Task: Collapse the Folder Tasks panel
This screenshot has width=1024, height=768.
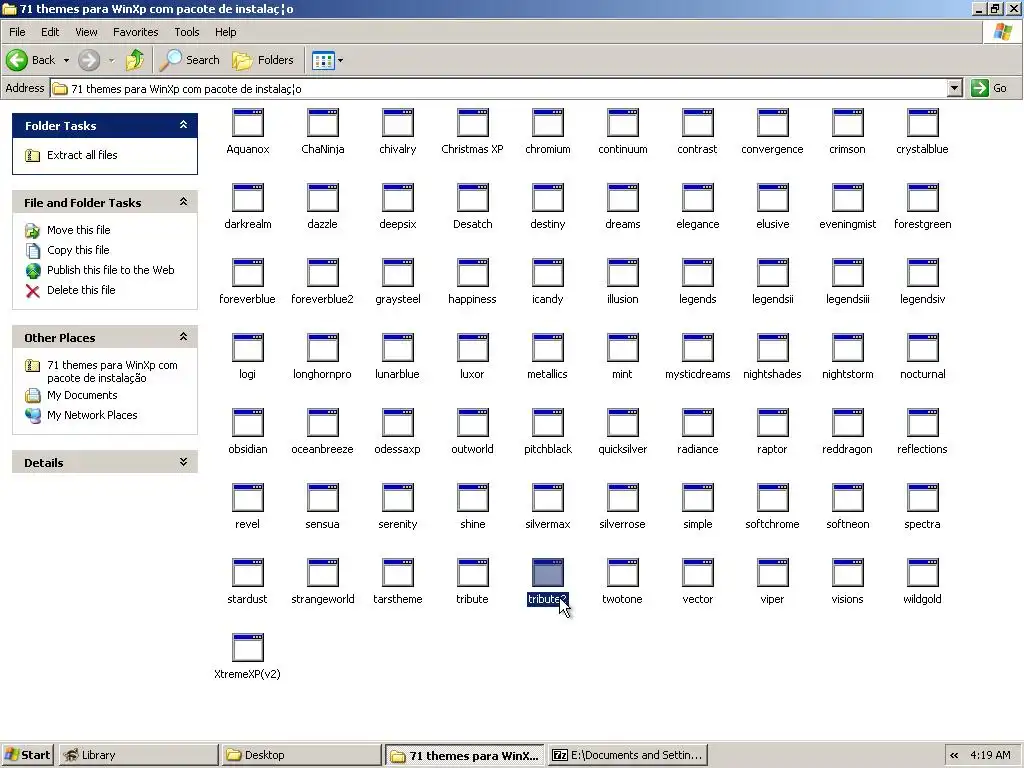Action: coord(184,125)
